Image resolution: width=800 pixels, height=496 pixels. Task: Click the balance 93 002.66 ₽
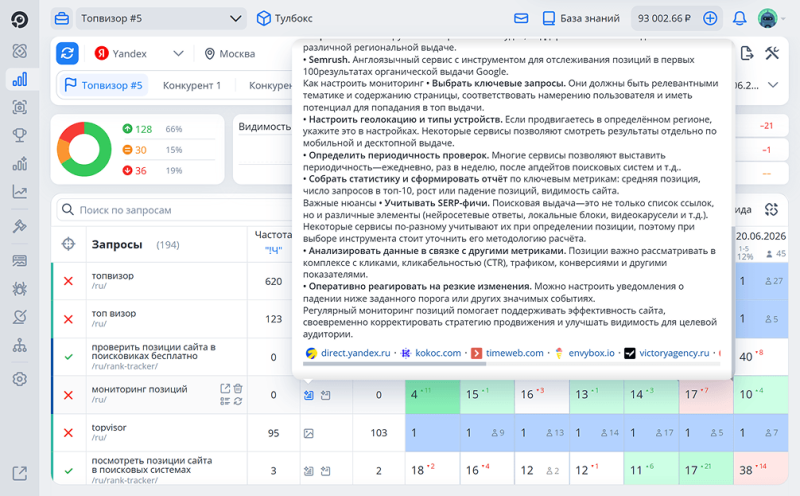point(664,18)
